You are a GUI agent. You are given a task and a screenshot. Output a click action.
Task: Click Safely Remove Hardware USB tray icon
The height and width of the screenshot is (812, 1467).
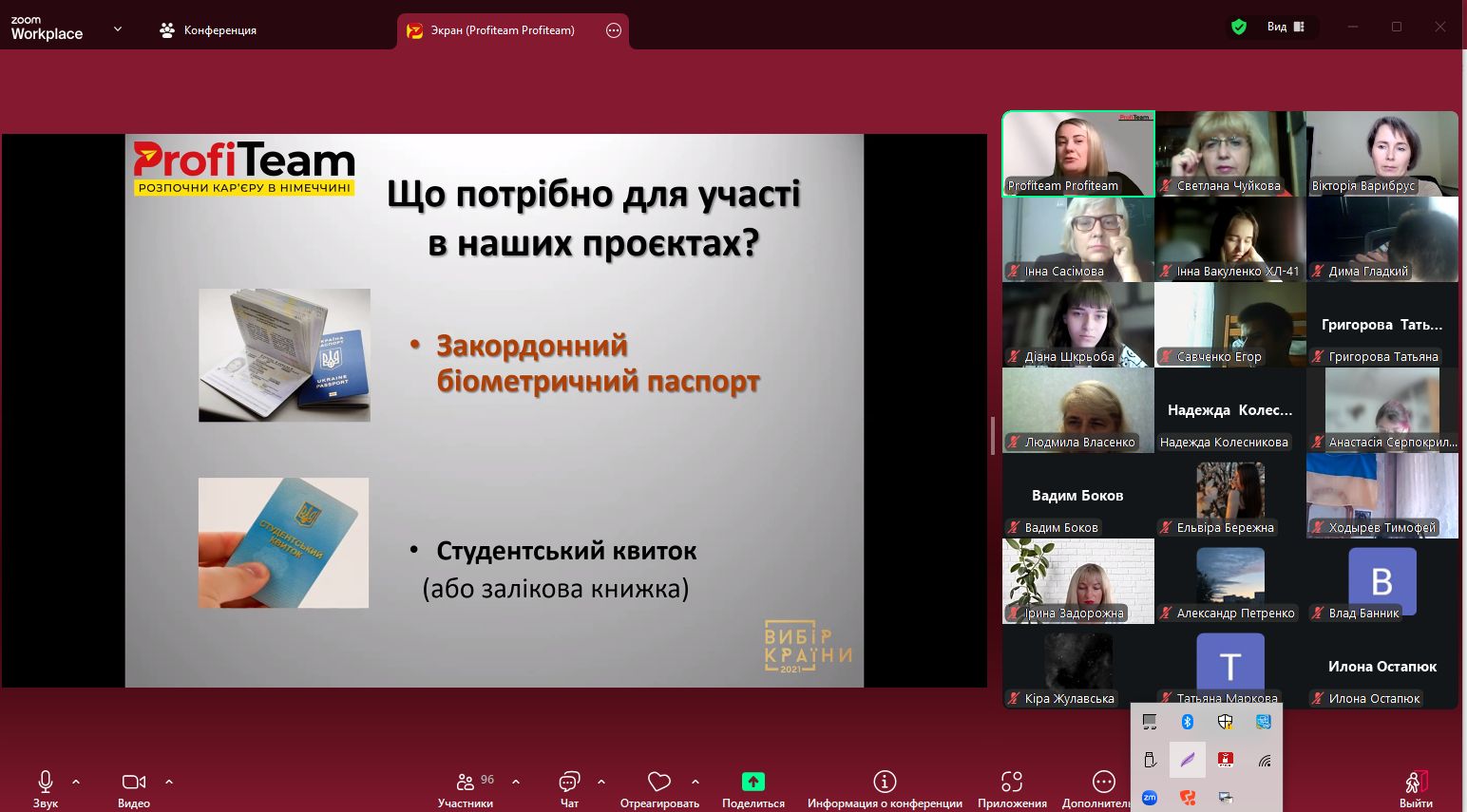pos(1150,760)
